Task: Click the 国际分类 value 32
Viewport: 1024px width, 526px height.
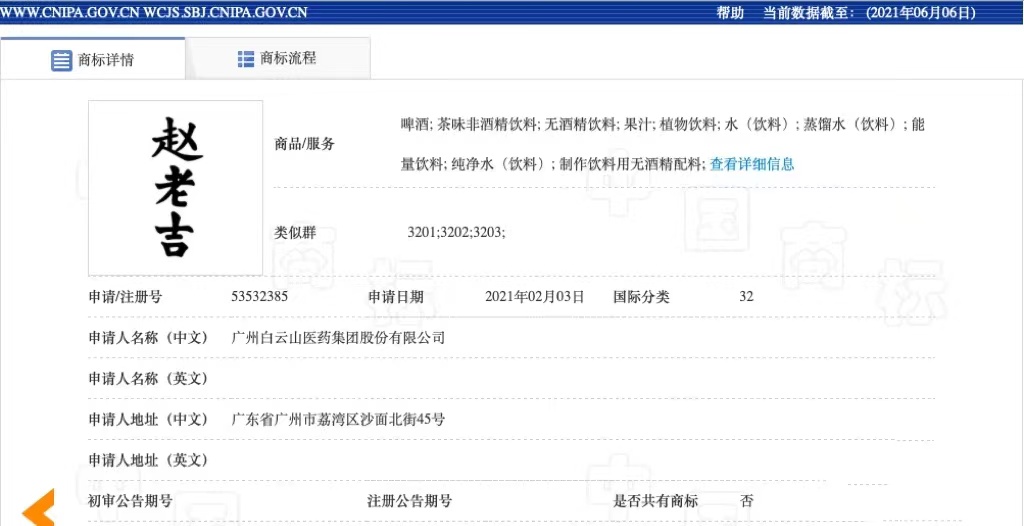Action: tap(746, 297)
